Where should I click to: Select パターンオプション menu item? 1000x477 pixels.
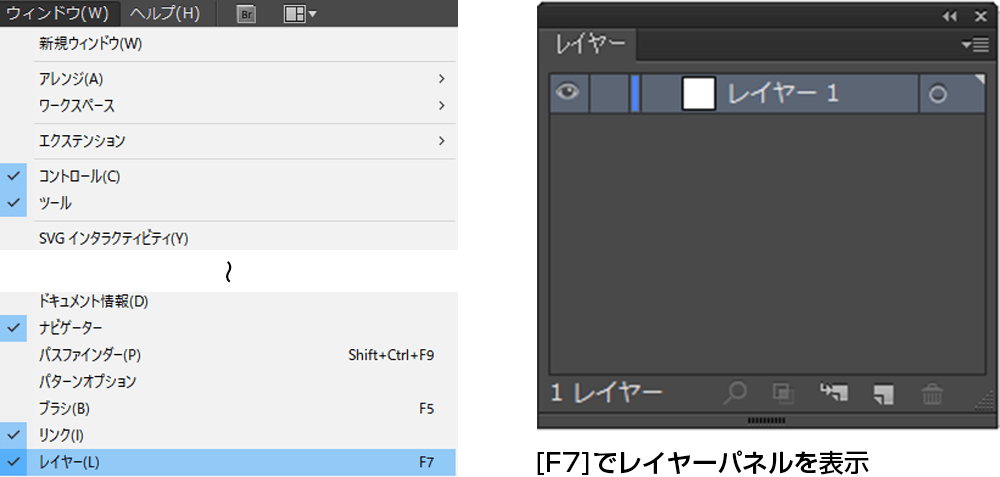pos(228,381)
